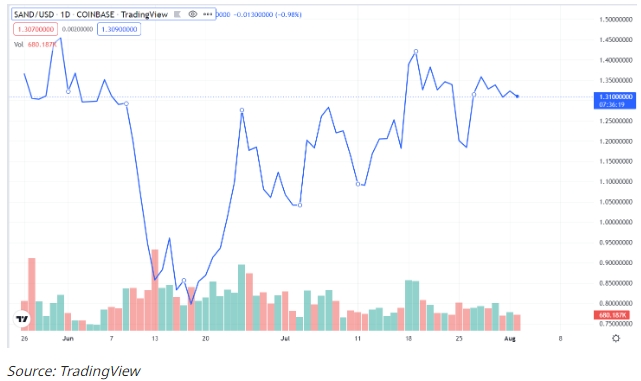Image resolution: width=641 pixels, height=381 pixels.
Task: Click the -0.01300000 (-0.98%) change value
Action: pyautogui.click(x=267, y=15)
